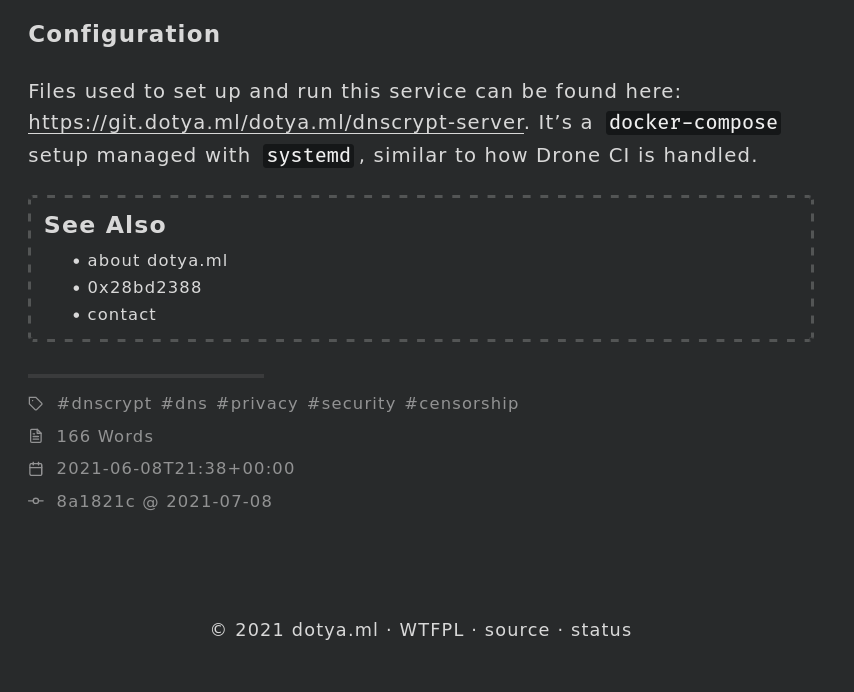Image resolution: width=854 pixels, height=692 pixels.
Task: Click the See Also heading
Action: coord(105,225)
